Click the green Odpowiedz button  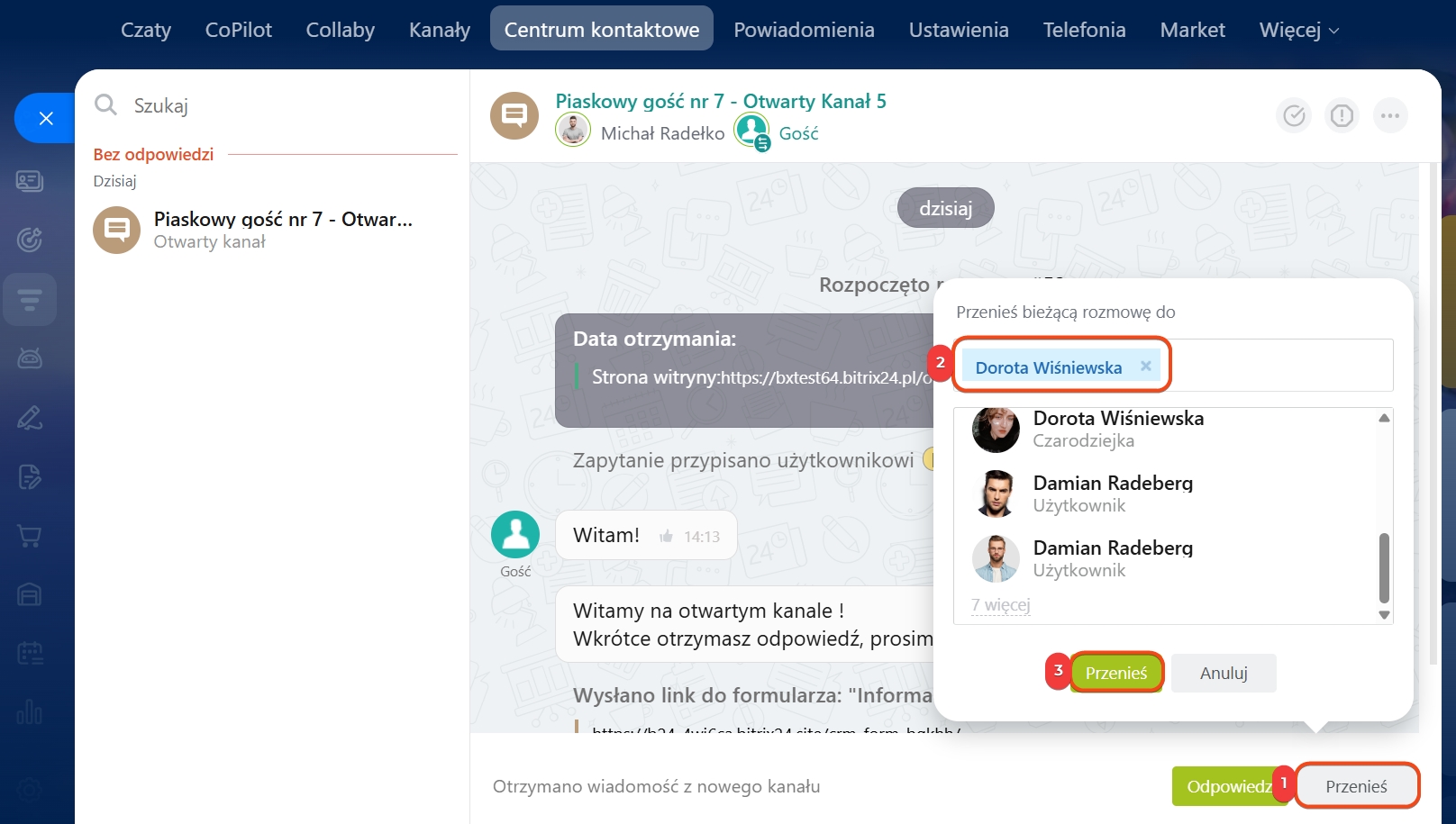[x=1226, y=786]
